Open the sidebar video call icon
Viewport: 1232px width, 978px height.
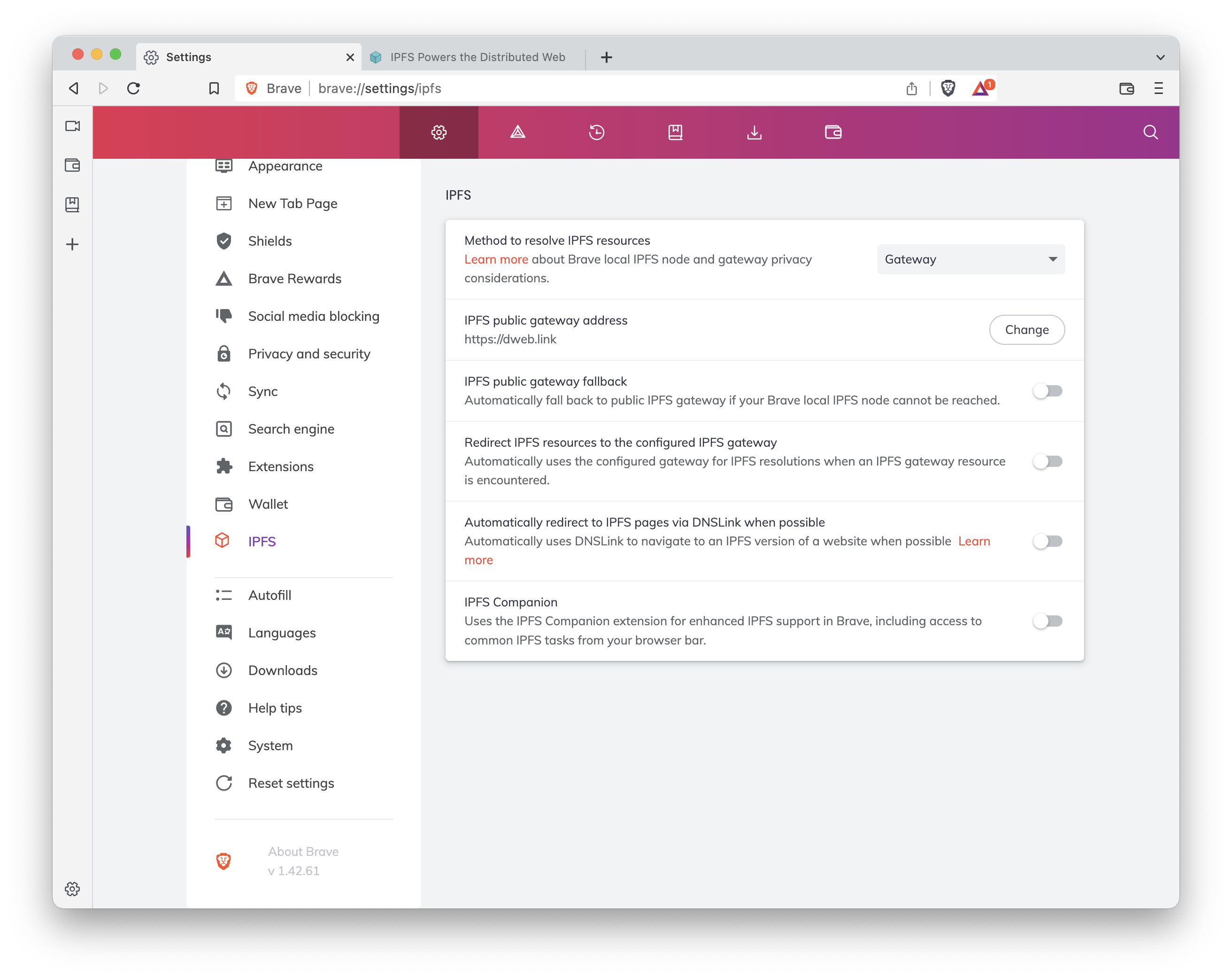coord(73,126)
